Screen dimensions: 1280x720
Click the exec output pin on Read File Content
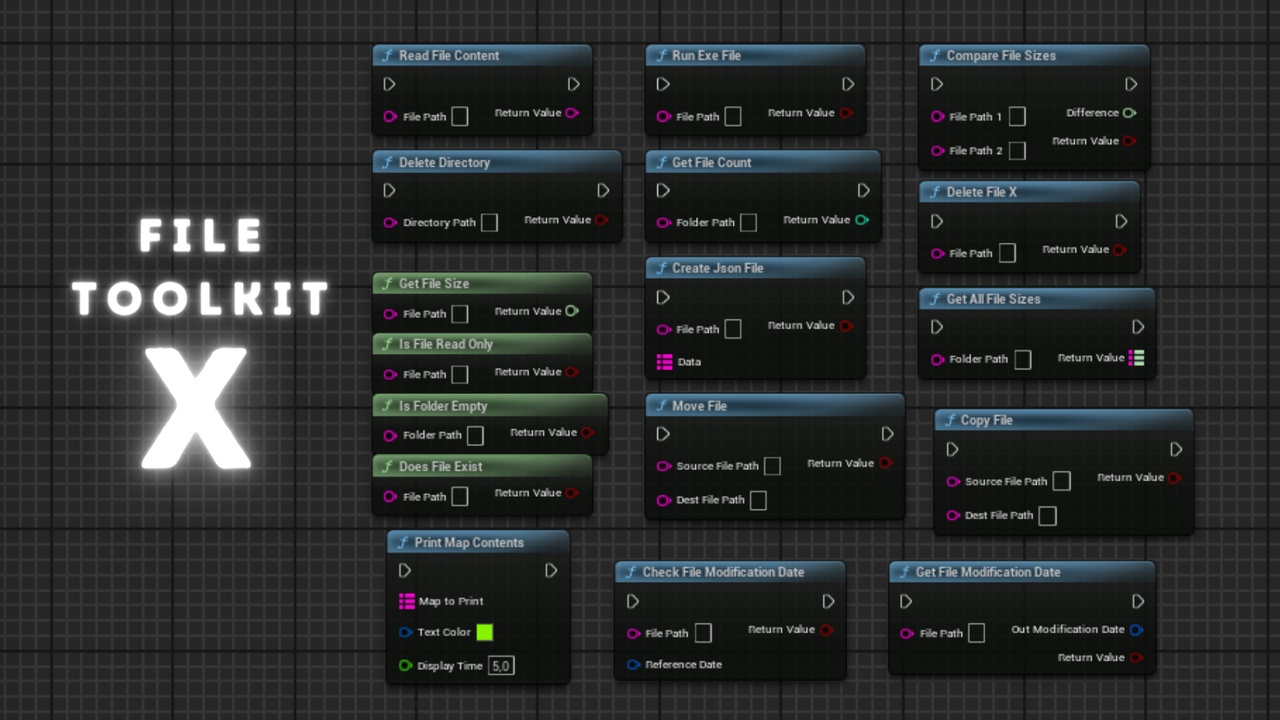(573, 84)
